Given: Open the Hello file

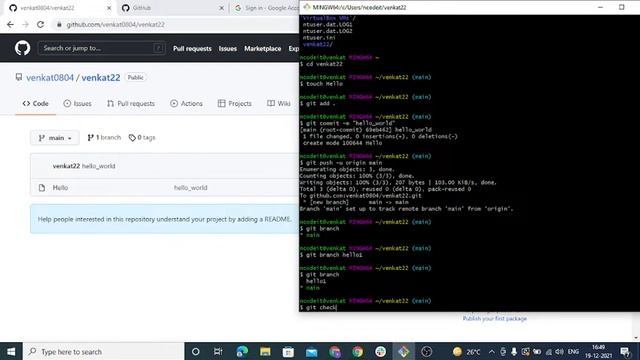Looking at the screenshot, I should 60,188.
